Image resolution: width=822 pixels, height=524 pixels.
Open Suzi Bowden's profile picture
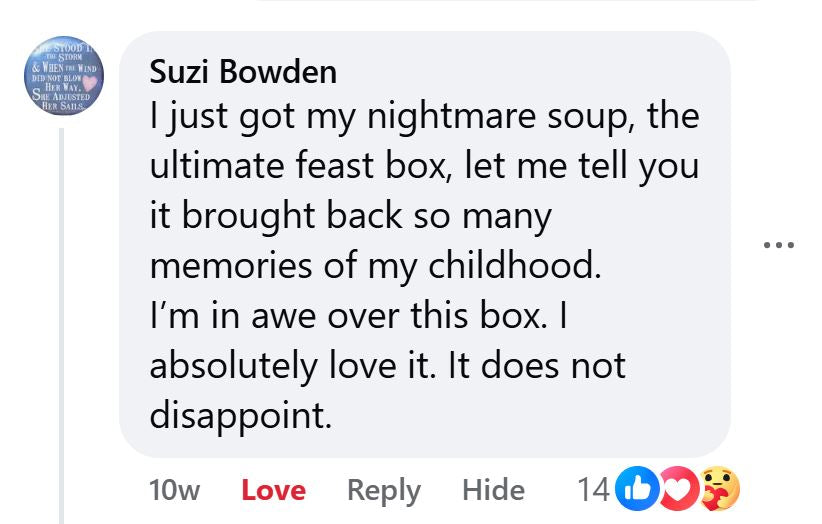61,72
